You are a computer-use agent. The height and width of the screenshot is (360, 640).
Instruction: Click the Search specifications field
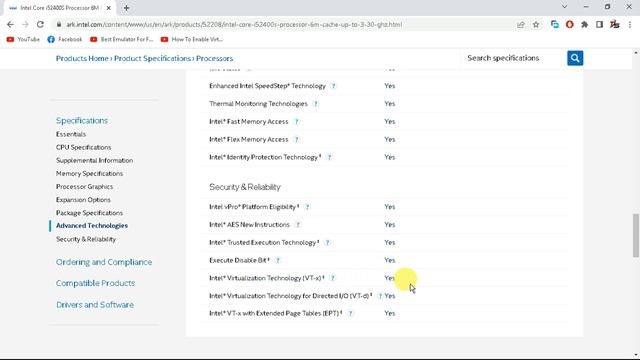point(512,58)
